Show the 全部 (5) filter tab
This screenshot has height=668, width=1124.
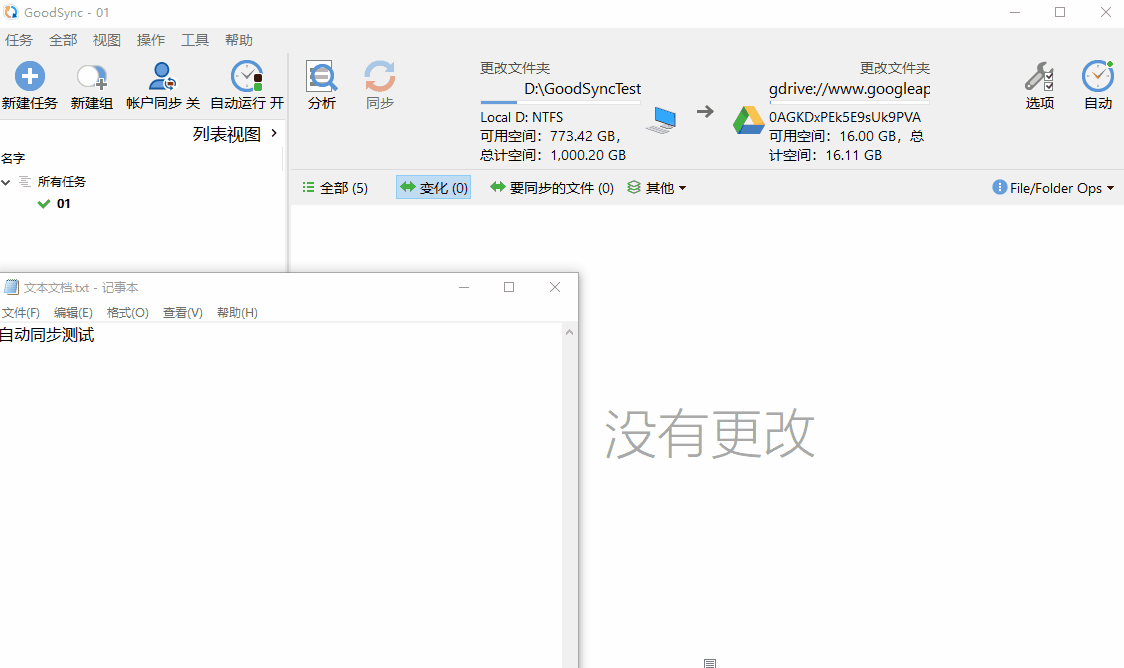pyautogui.click(x=335, y=188)
